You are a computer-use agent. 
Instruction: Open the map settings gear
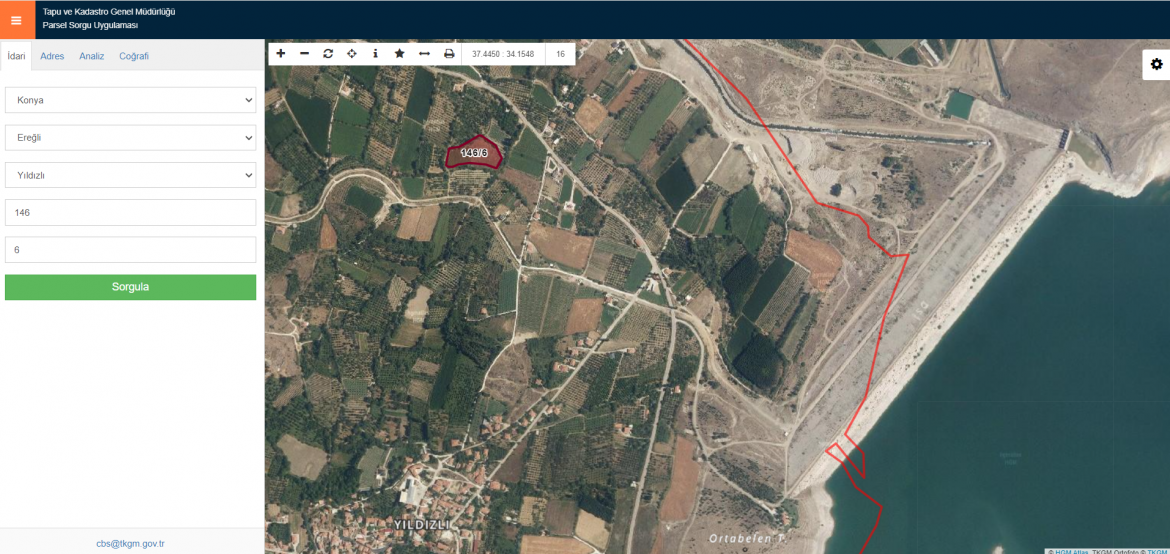coord(1156,64)
